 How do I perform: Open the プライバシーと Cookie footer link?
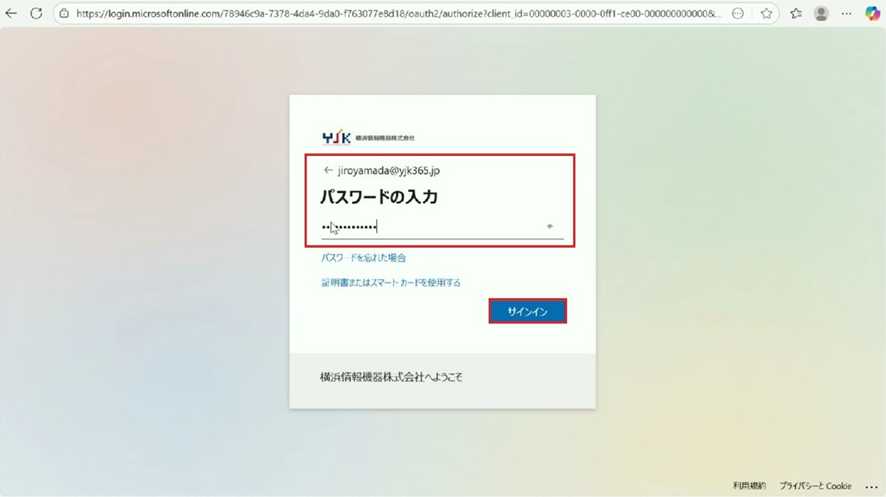[x=815, y=485]
